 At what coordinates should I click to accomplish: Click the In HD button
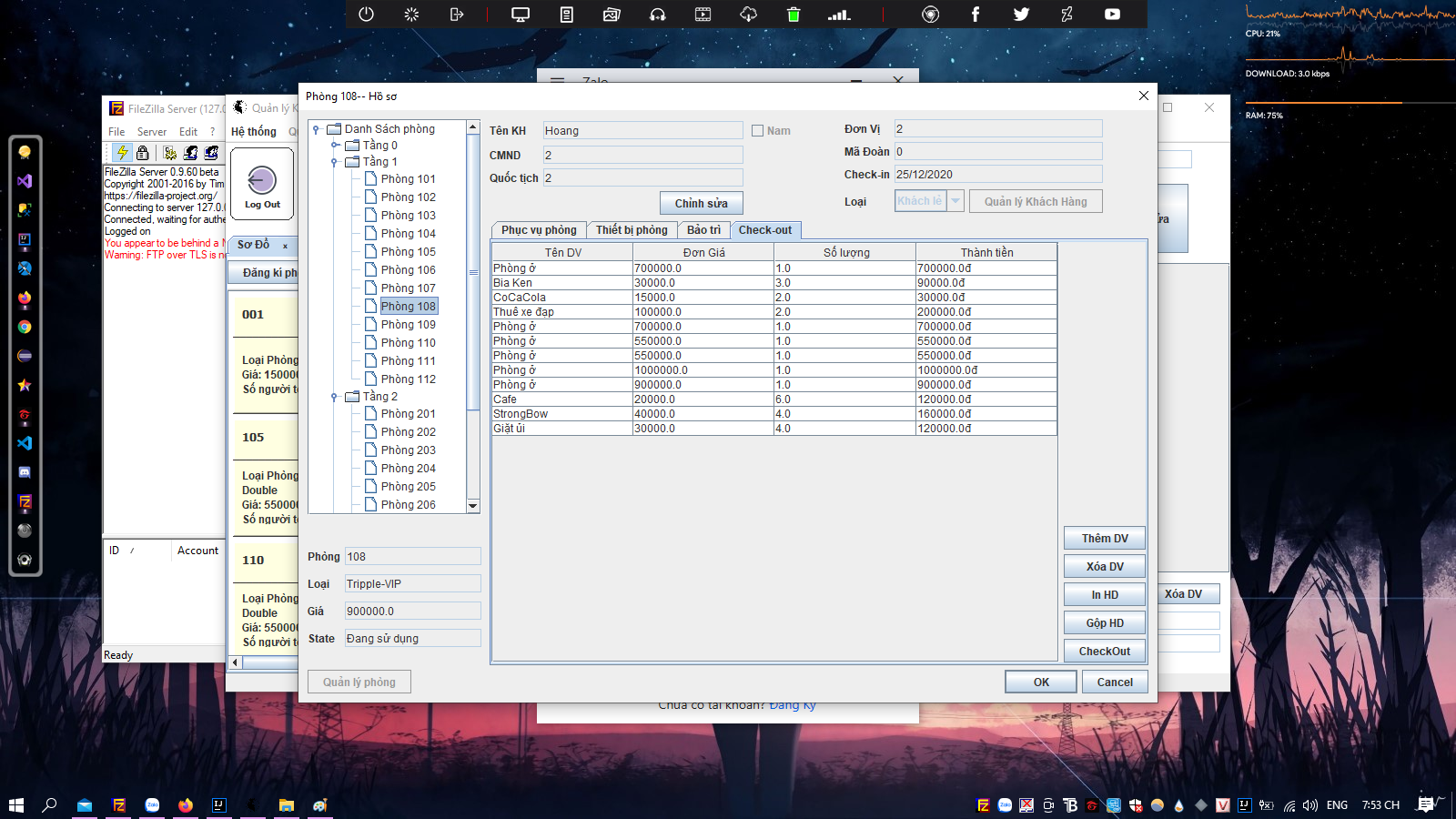click(x=1105, y=594)
